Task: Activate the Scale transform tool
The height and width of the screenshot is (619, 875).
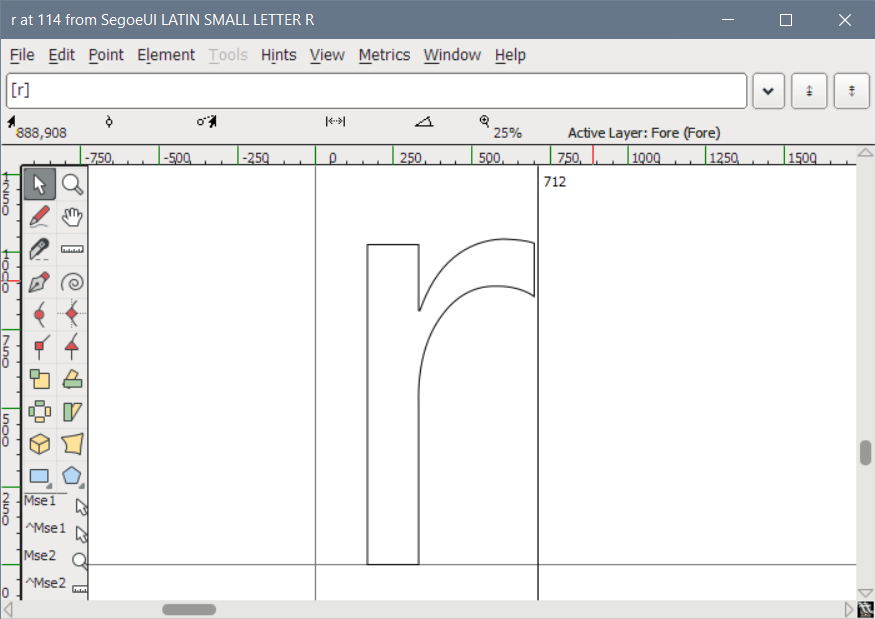Action: tap(39, 379)
